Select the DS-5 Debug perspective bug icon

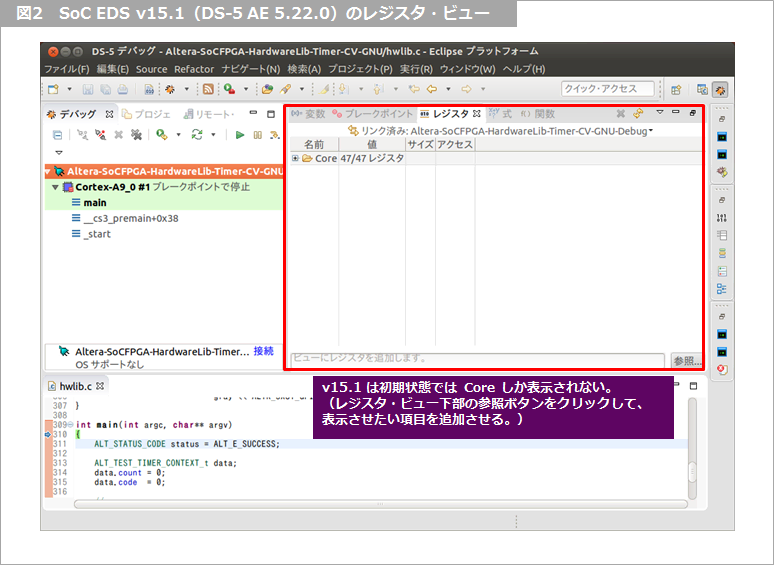[719, 90]
